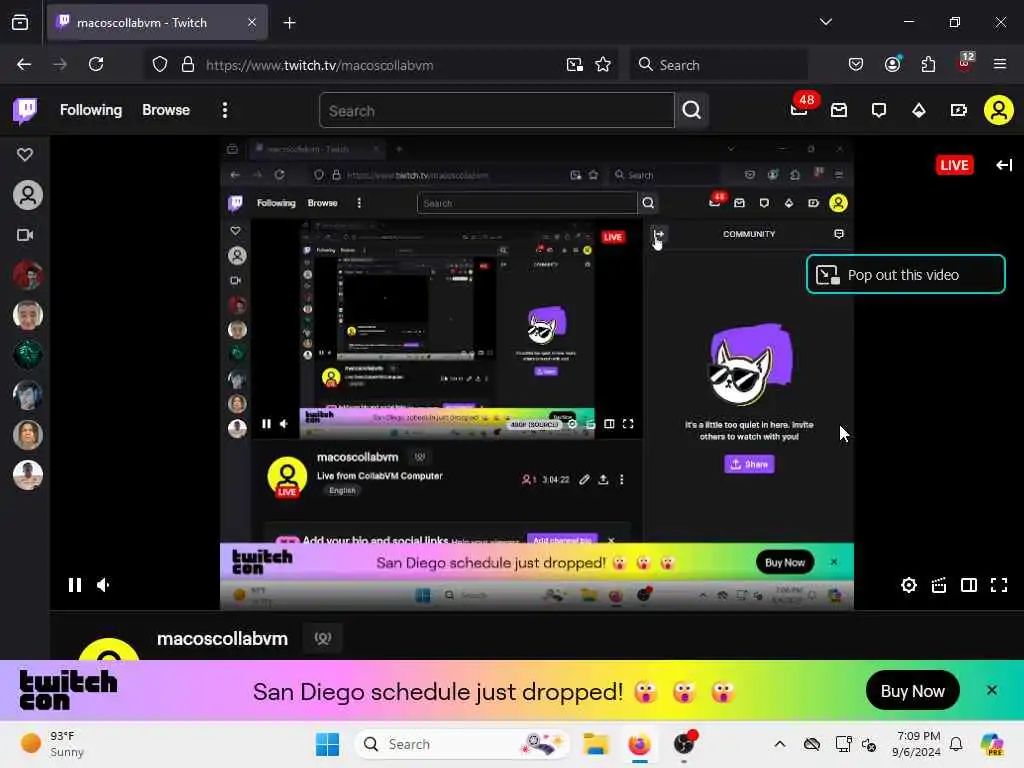Click the Firefox search box
Image resolution: width=1024 pixels, height=768 pixels.
pyautogui.click(x=718, y=65)
